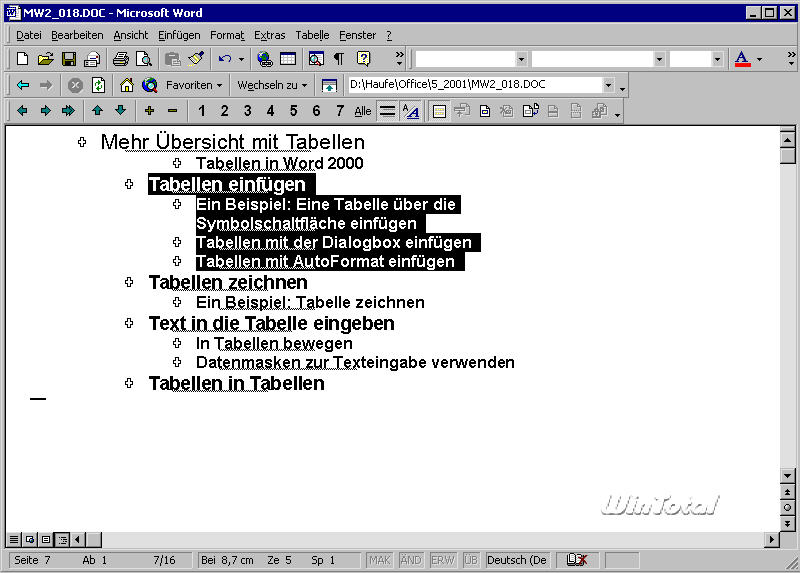Click the Select Browse Object round button
This screenshot has height=573, width=800.
pyautogui.click(x=787, y=508)
